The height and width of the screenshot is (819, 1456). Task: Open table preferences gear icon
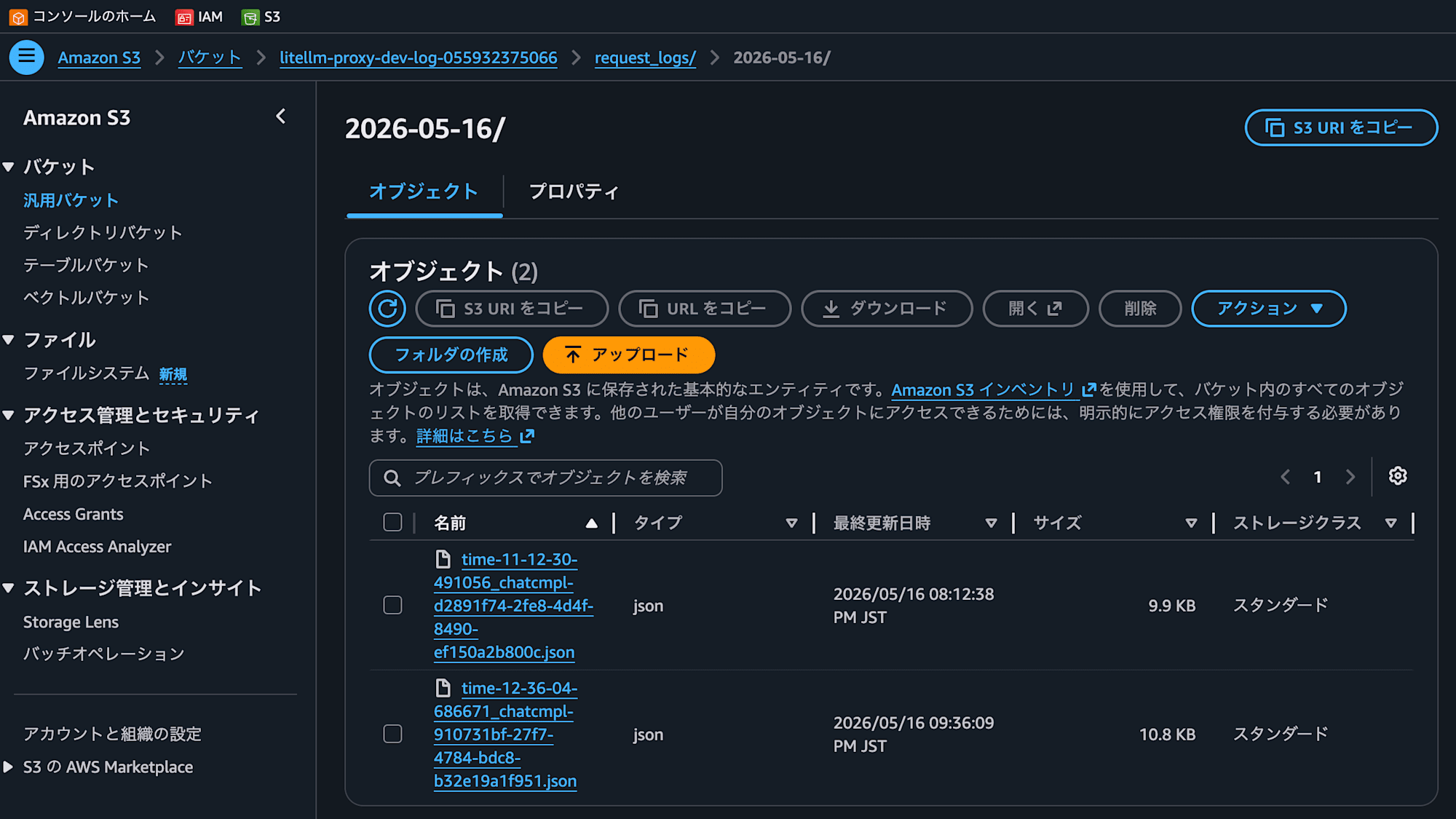pyautogui.click(x=1397, y=476)
